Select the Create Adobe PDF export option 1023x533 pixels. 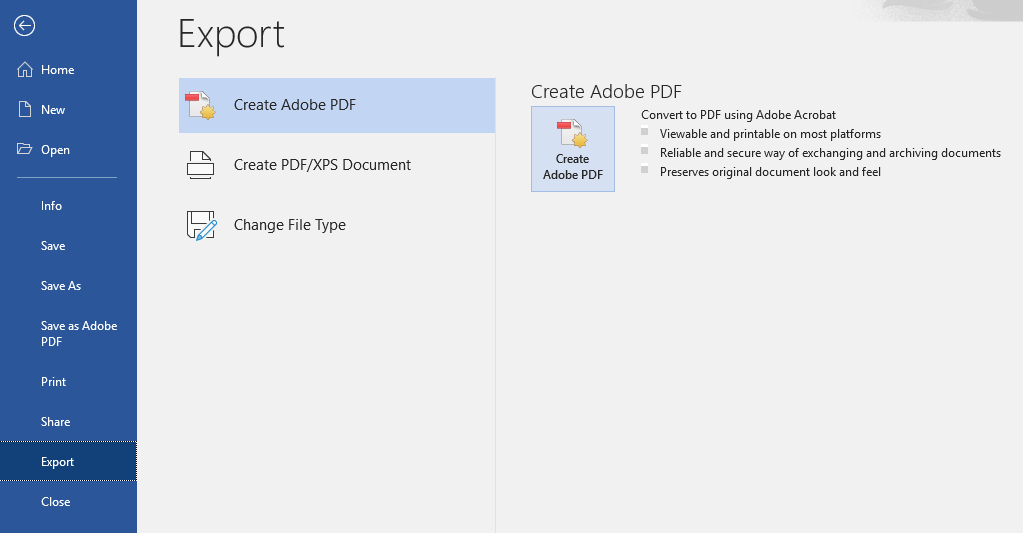pyautogui.click(x=337, y=105)
